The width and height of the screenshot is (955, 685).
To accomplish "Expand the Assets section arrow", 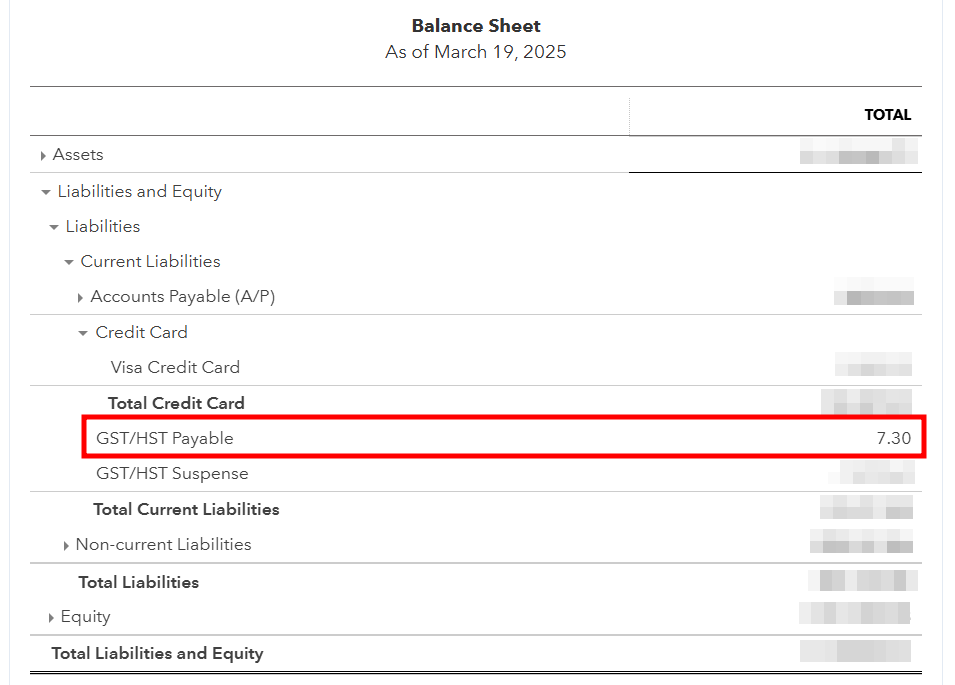I will pos(43,156).
